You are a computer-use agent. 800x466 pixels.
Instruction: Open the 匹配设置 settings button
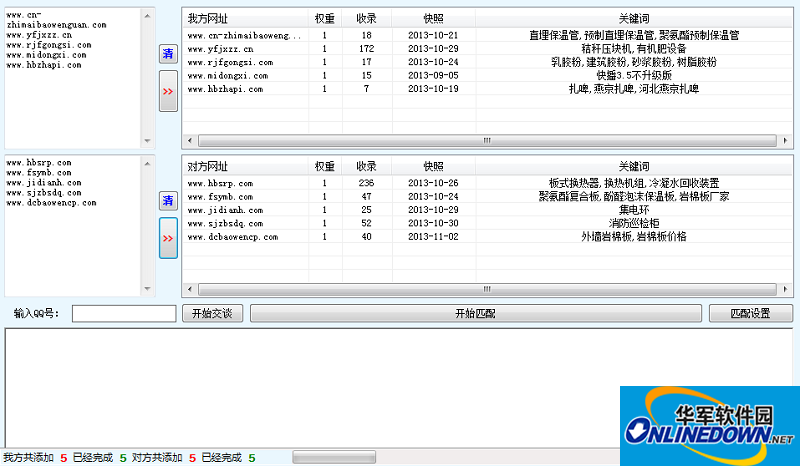pos(751,313)
